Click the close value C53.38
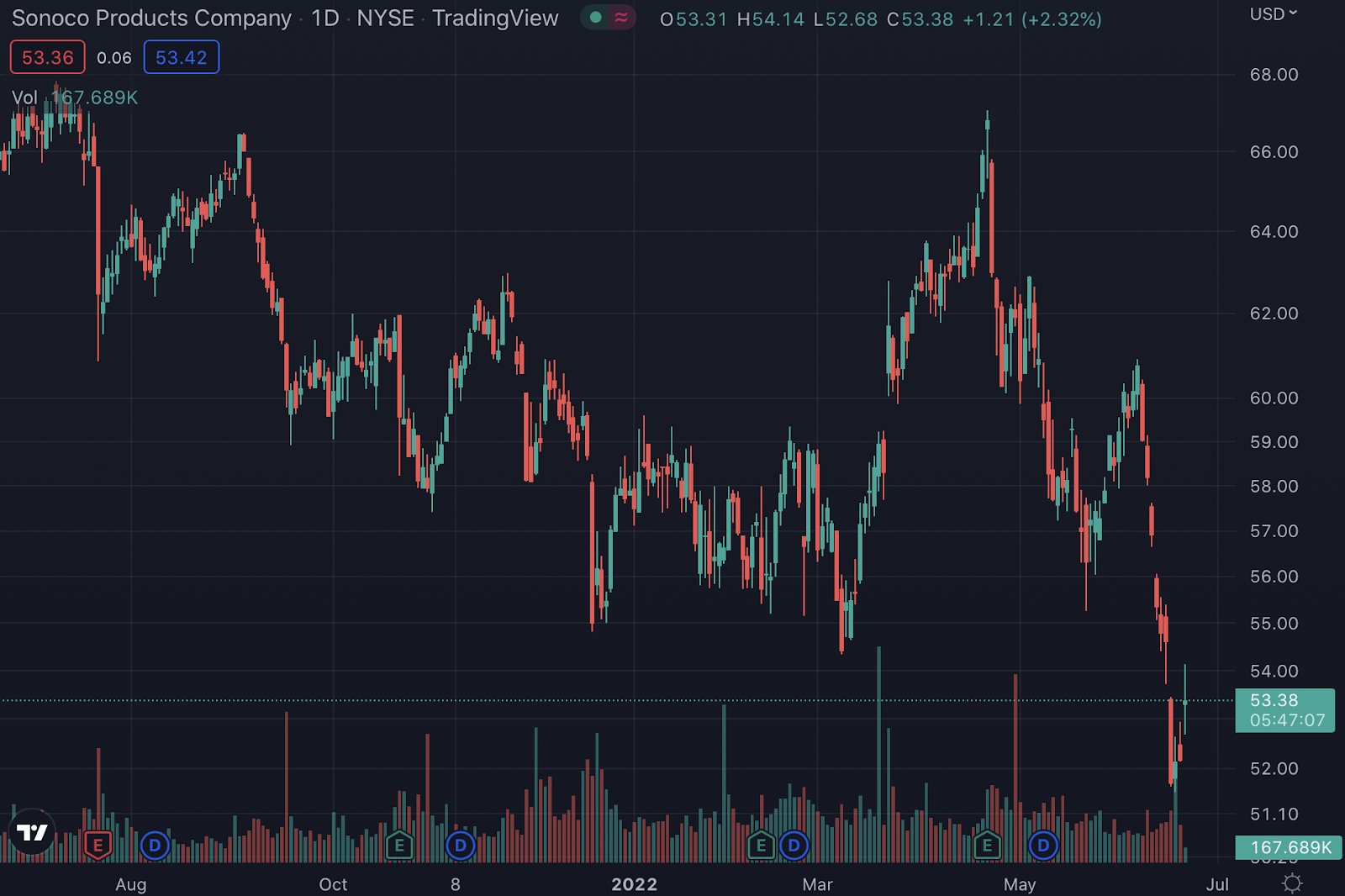 click(x=920, y=19)
